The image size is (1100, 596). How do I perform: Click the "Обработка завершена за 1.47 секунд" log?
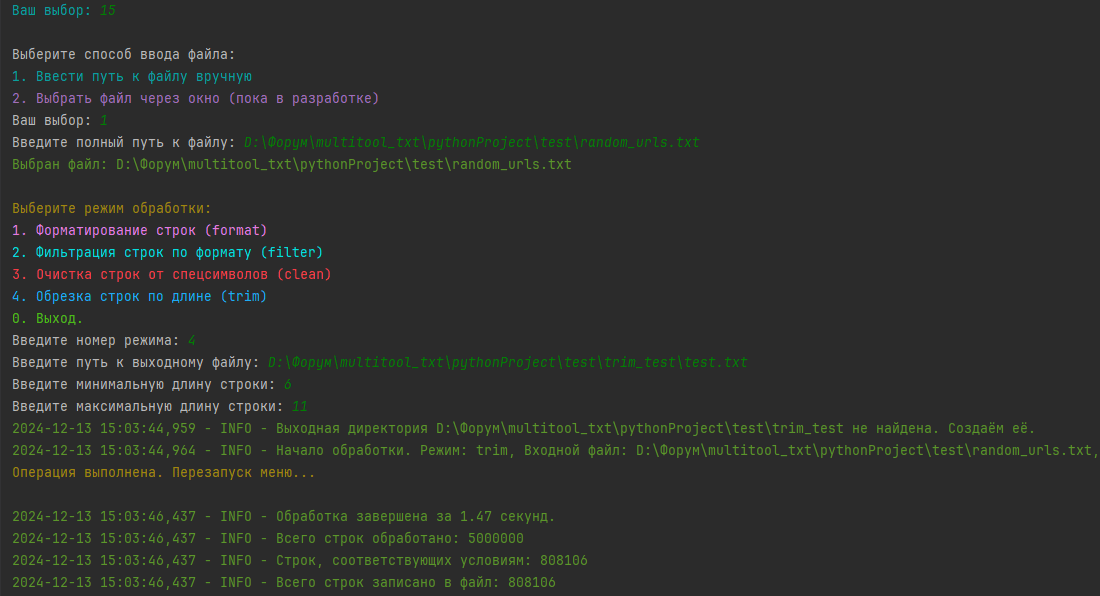click(x=283, y=516)
